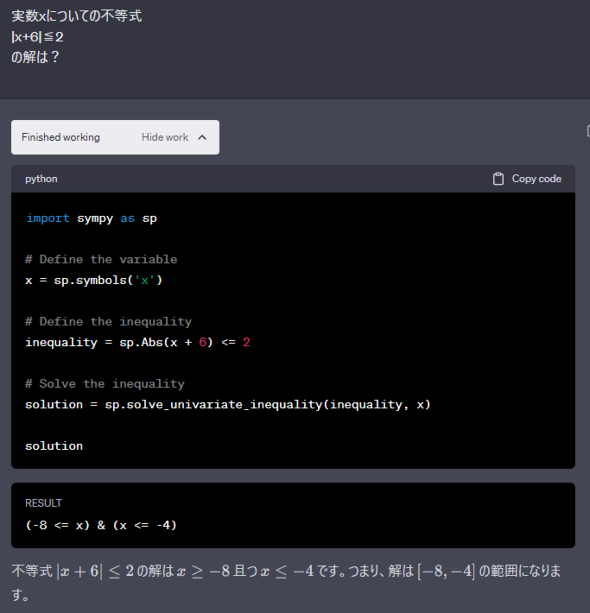Image resolution: width=590 pixels, height=613 pixels.
Task: Click the first prompt line 実数xについての不等式
Action: [x=77, y=16]
